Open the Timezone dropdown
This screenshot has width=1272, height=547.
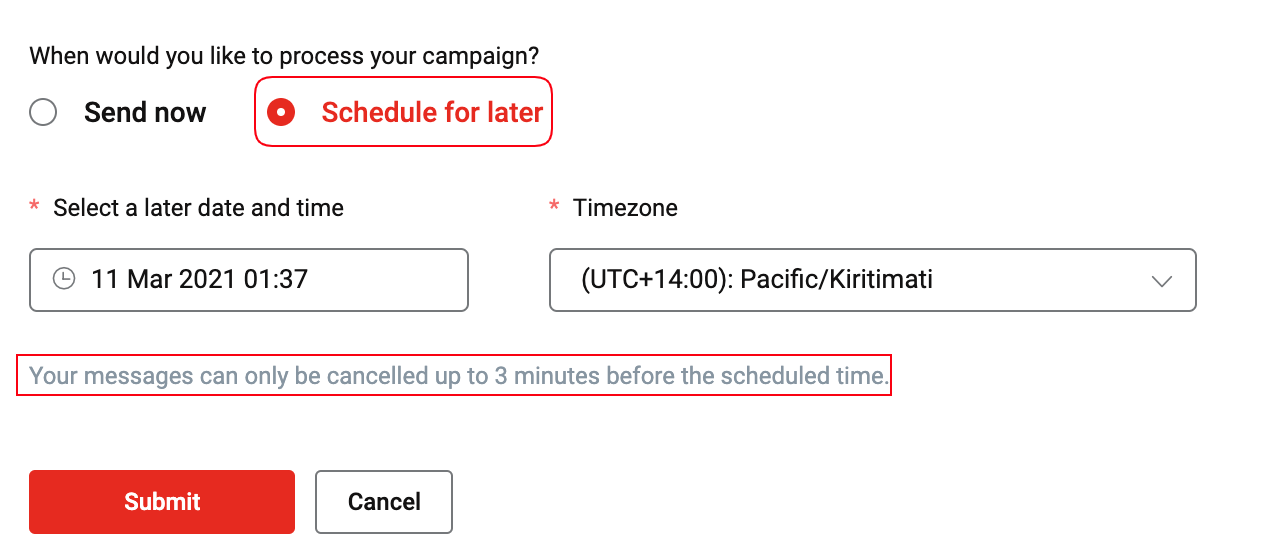pos(873,280)
